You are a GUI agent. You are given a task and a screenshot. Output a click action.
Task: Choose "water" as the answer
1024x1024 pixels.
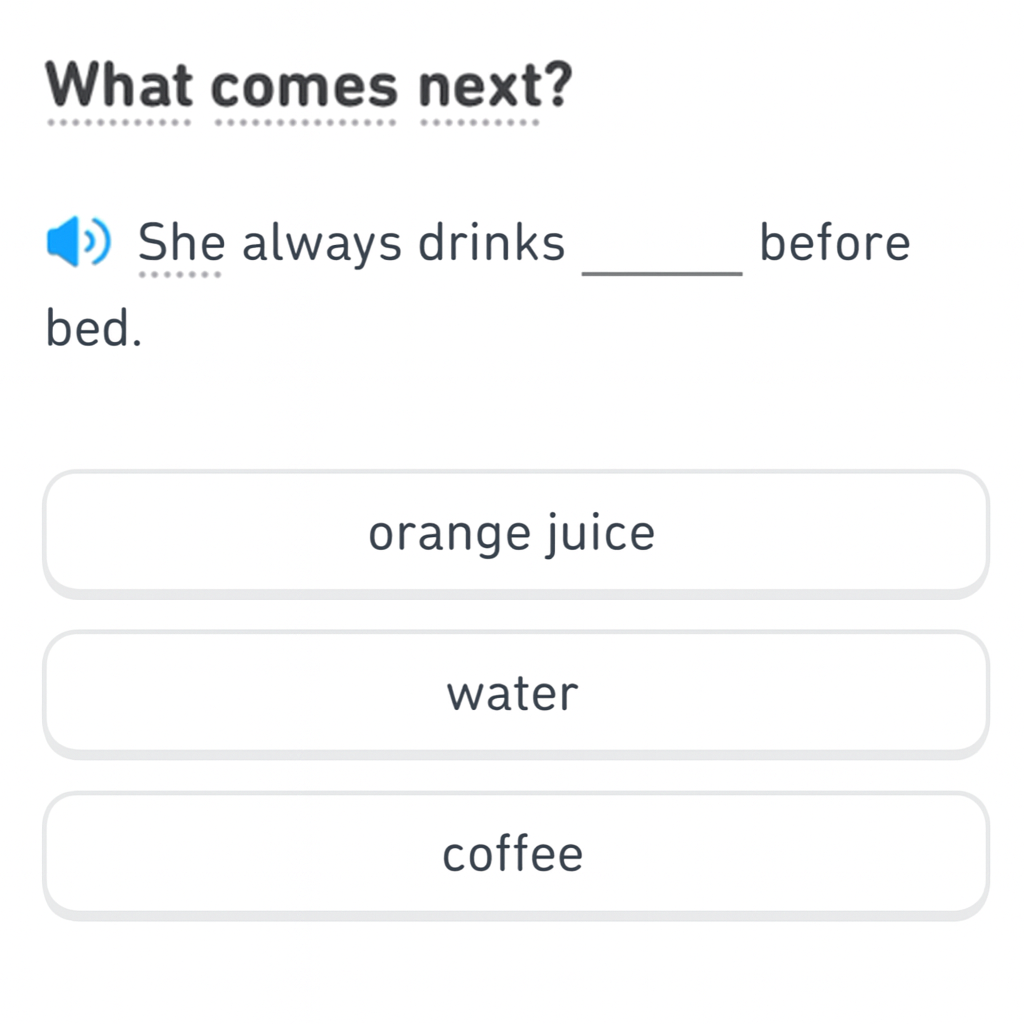point(515,692)
